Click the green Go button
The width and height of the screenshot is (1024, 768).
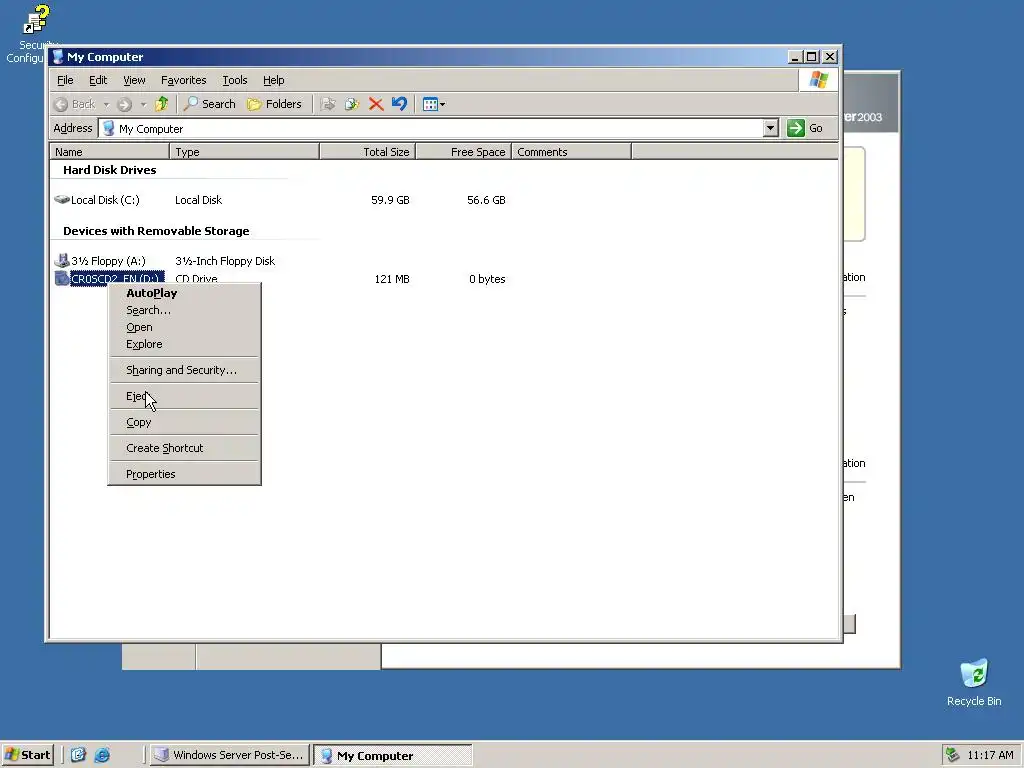(x=805, y=128)
